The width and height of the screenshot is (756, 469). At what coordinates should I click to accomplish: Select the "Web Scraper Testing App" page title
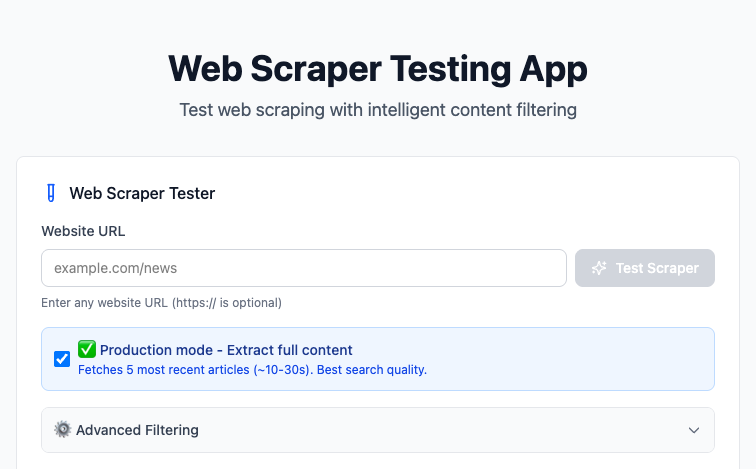[378, 68]
